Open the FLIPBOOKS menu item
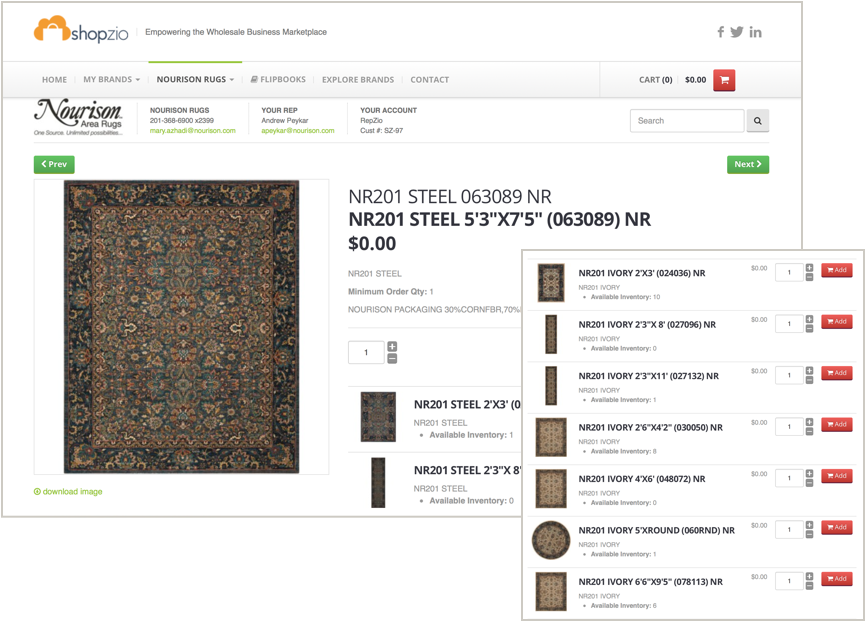Viewport: 866px width, 622px height. click(x=278, y=80)
